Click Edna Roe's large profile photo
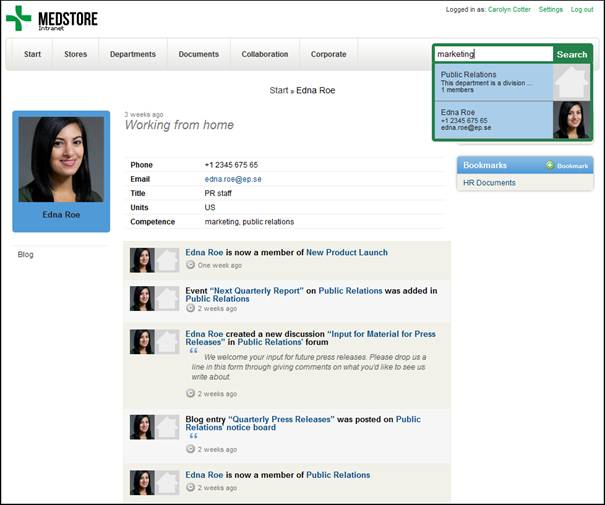This screenshot has height=505, width=605. point(61,159)
